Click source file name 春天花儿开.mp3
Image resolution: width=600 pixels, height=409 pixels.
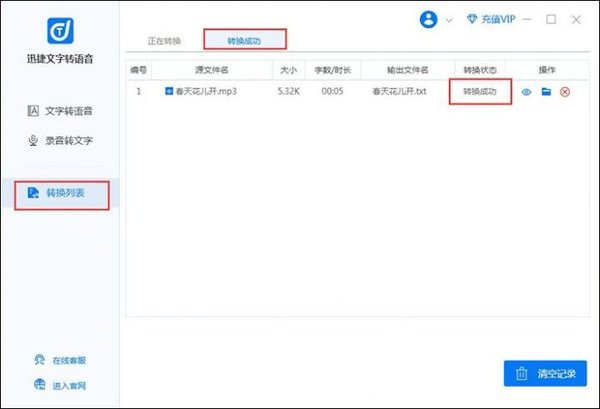coord(206,91)
